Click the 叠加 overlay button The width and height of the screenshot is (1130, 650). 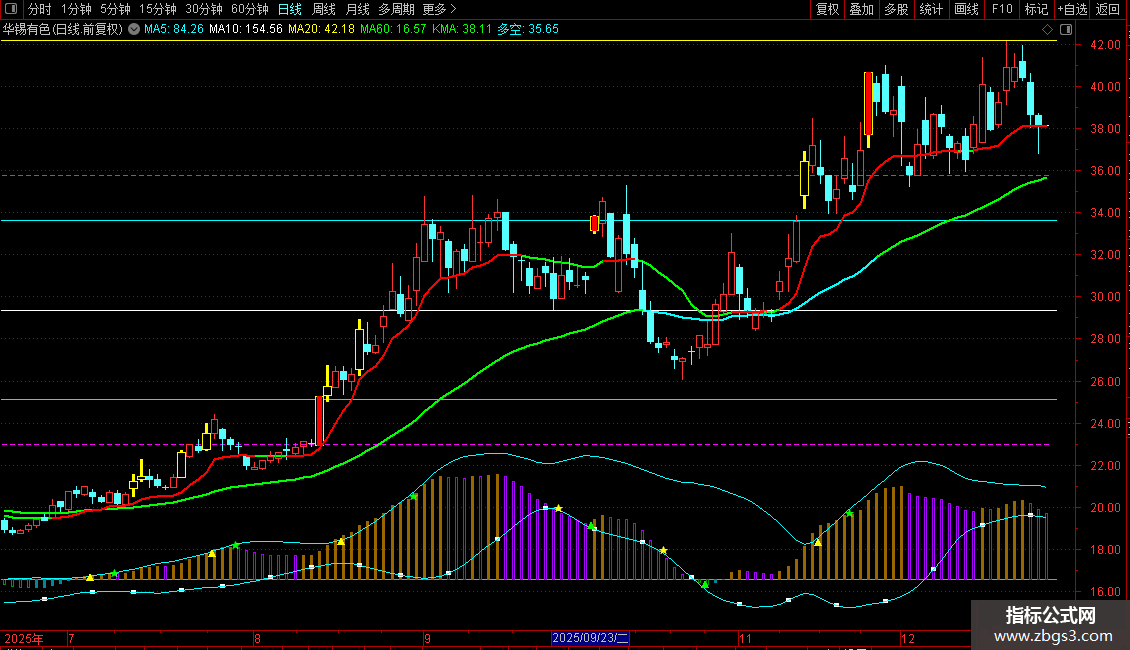pyautogui.click(x=861, y=9)
